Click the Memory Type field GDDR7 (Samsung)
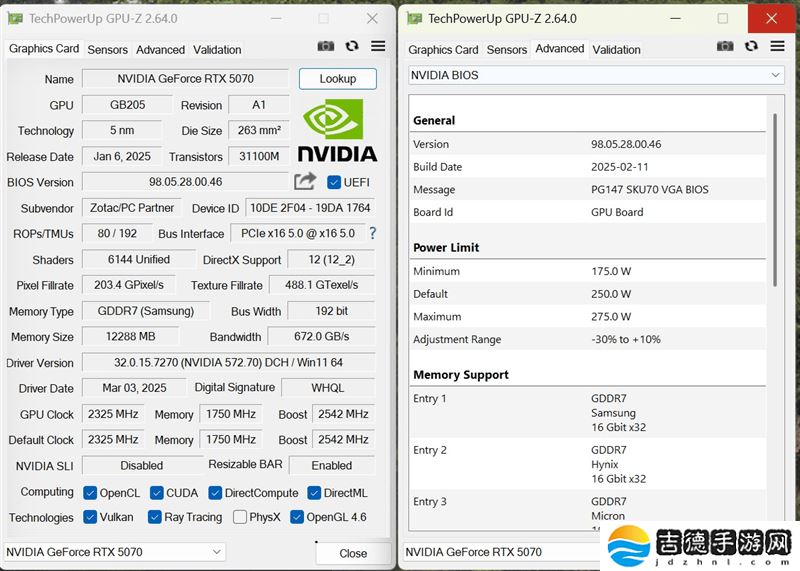 pos(146,311)
